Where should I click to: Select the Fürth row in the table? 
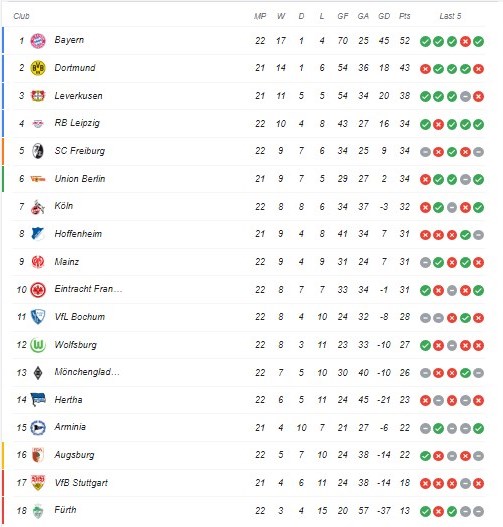point(250,511)
